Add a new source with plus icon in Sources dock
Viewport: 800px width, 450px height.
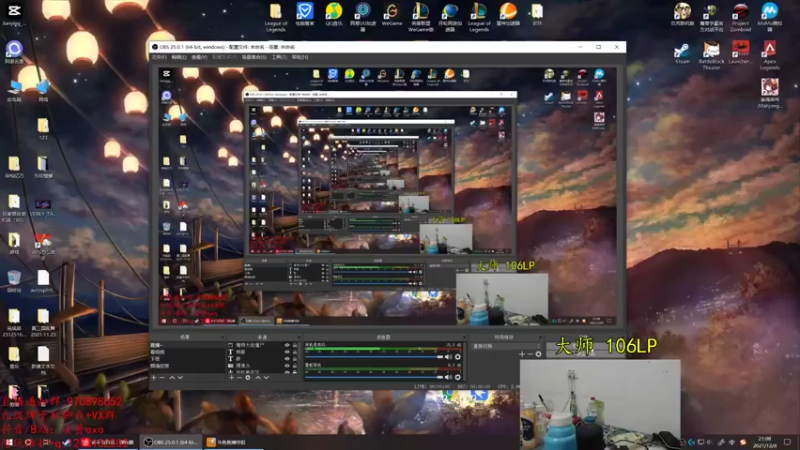pyautogui.click(x=231, y=378)
